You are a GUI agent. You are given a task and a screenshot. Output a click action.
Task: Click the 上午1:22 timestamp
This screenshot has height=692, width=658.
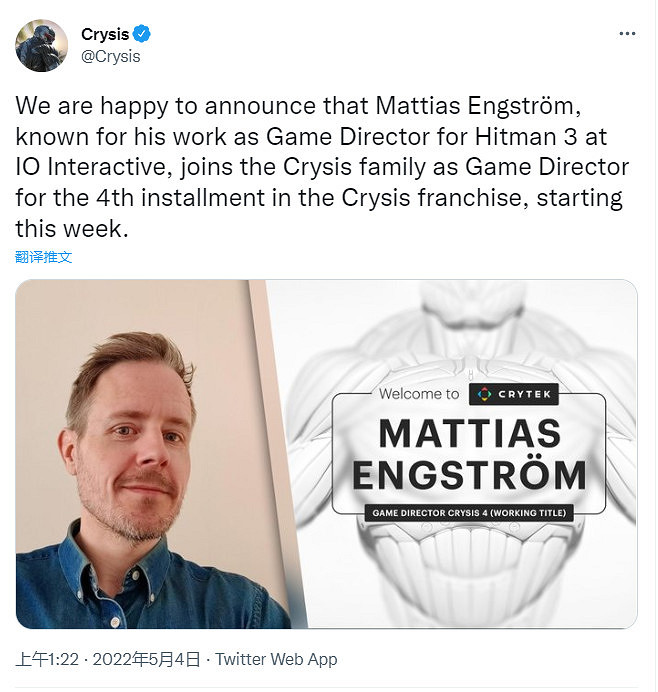(47, 659)
